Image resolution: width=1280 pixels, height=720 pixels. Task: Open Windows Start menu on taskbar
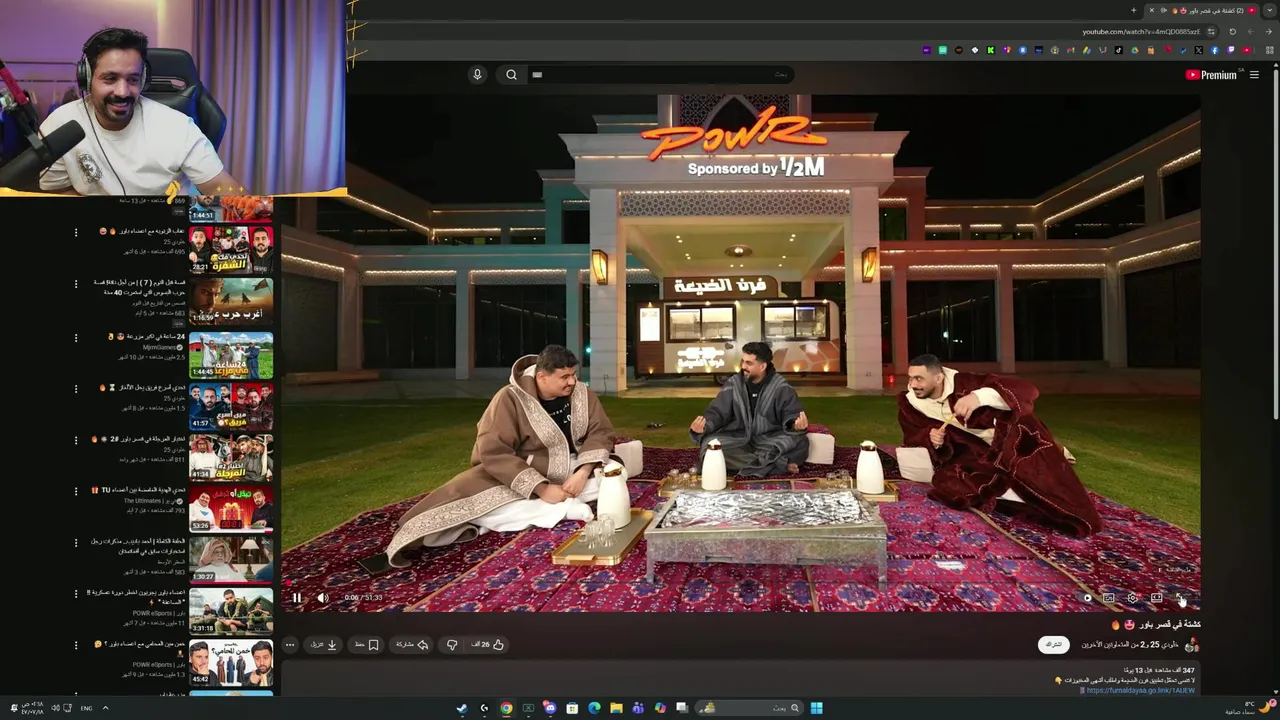[x=816, y=708]
